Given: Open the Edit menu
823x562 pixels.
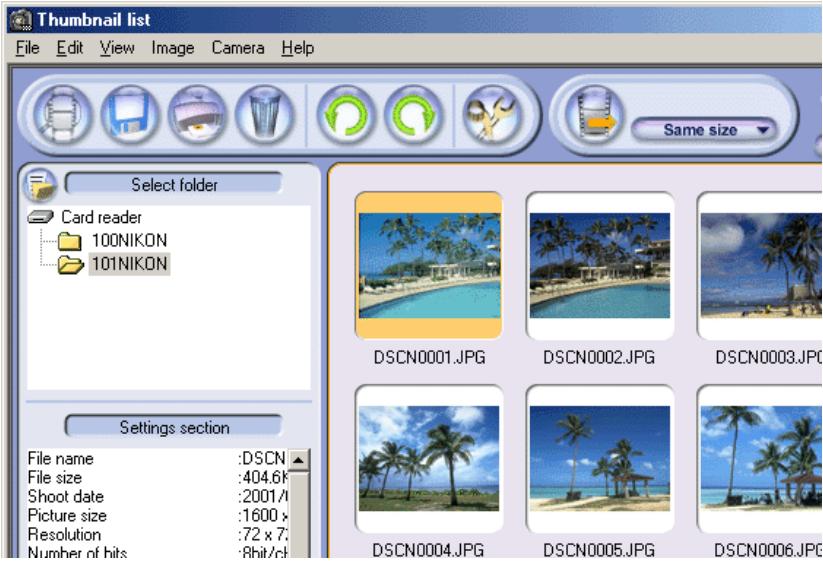Looking at the screenshot, I should click(70, 48).
